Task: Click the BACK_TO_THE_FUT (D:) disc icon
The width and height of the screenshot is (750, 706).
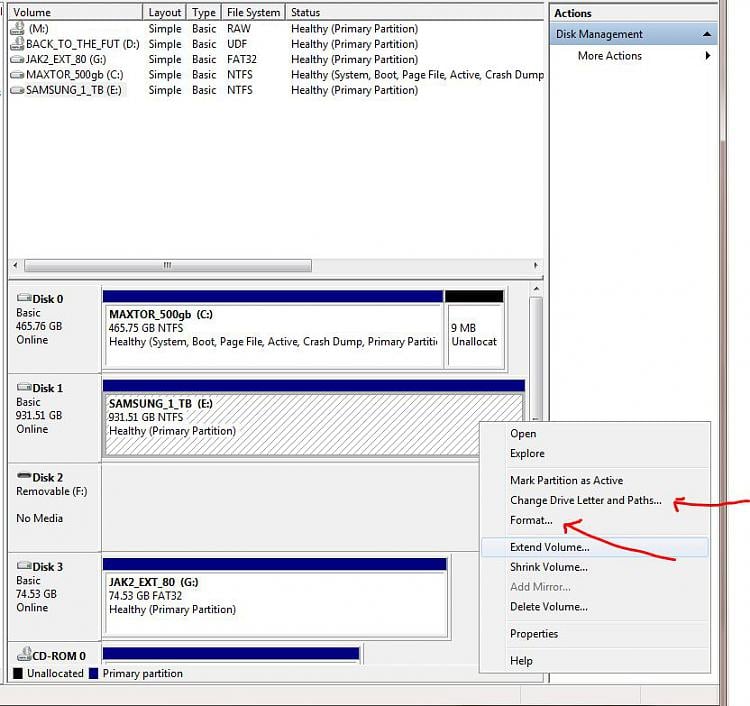Action: pos(17,44)
